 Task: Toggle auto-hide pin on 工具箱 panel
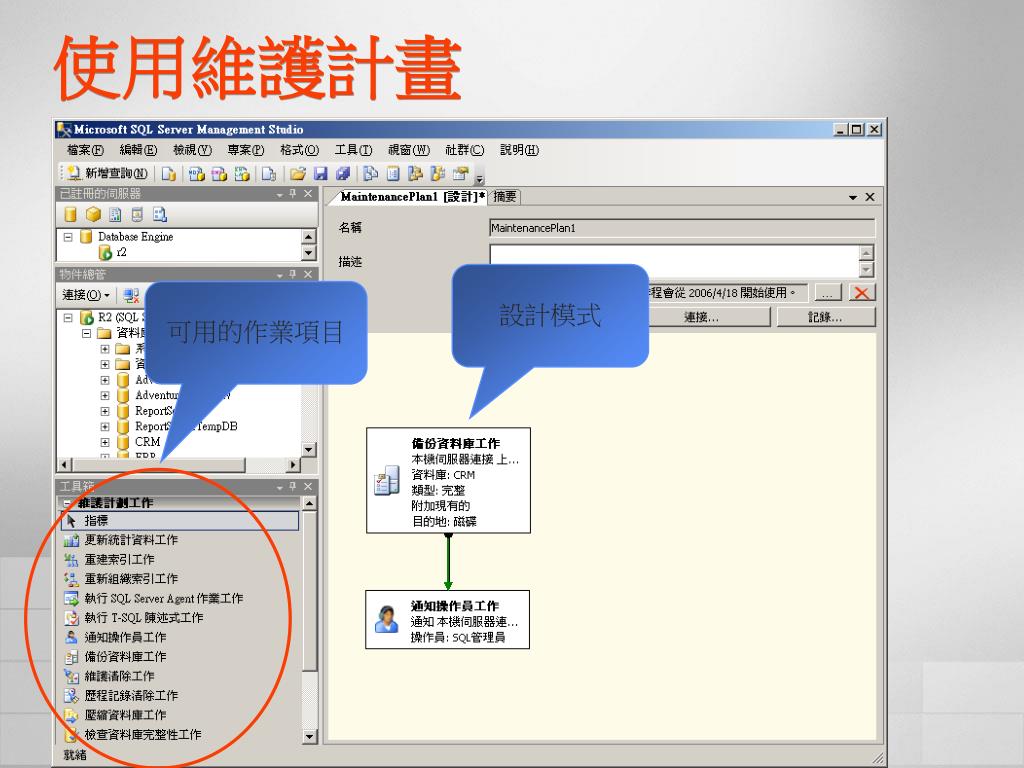tap(293, 487)
